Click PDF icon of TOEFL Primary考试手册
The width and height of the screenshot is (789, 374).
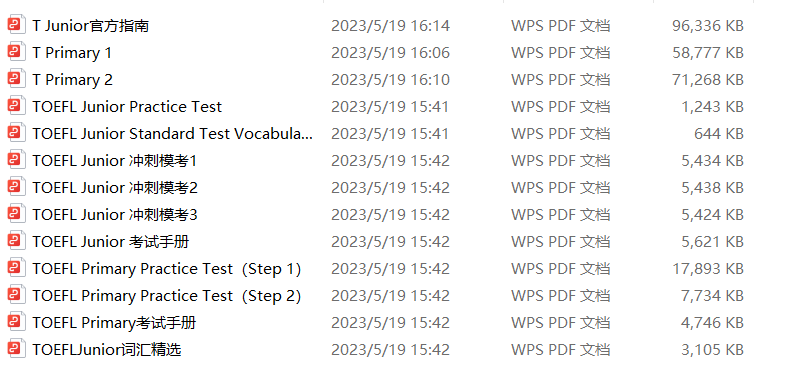pyautogui.click(x=16, y=322)
